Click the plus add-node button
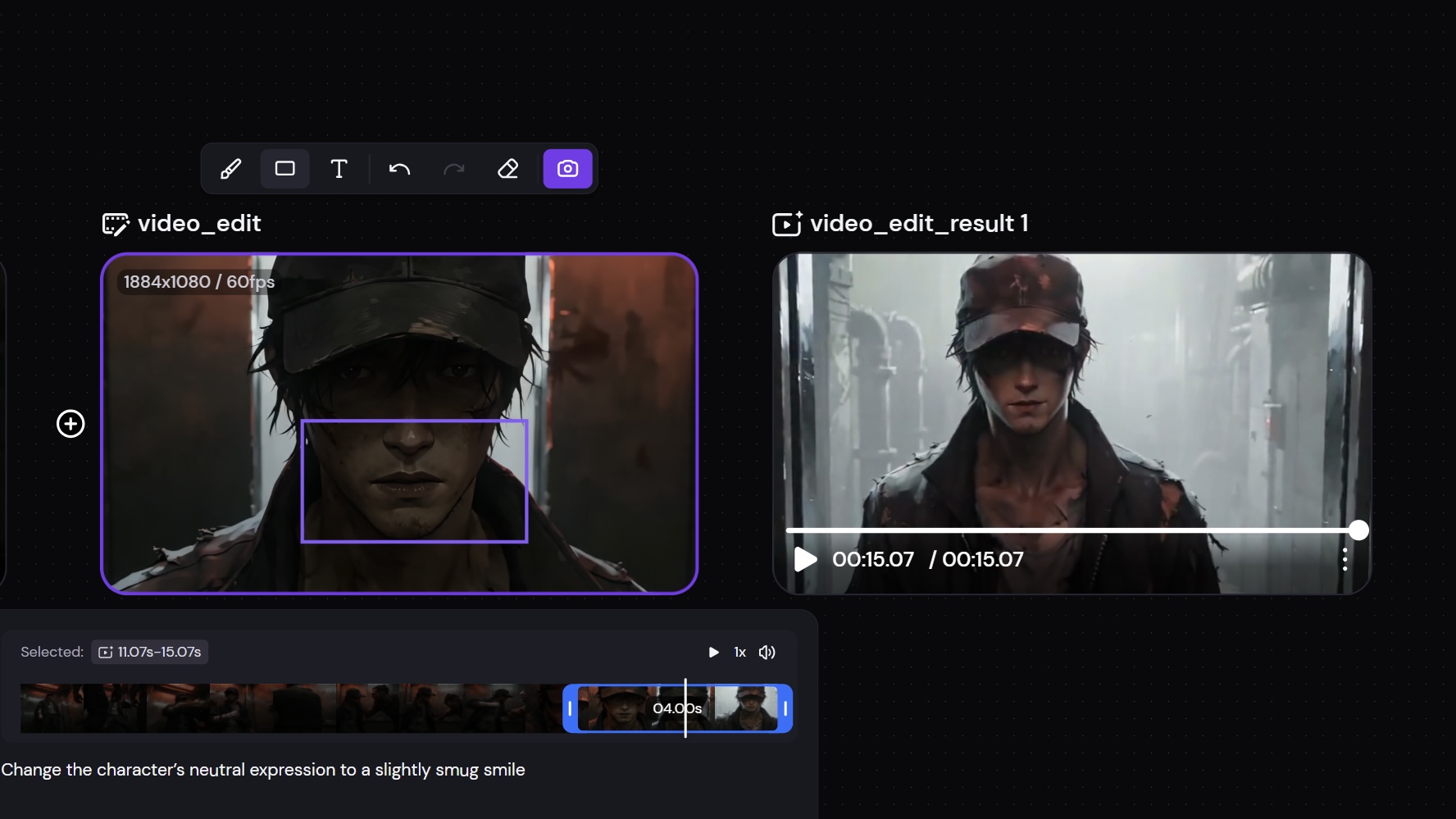This screenshot has height=819, width=1456. click(71, 424)
